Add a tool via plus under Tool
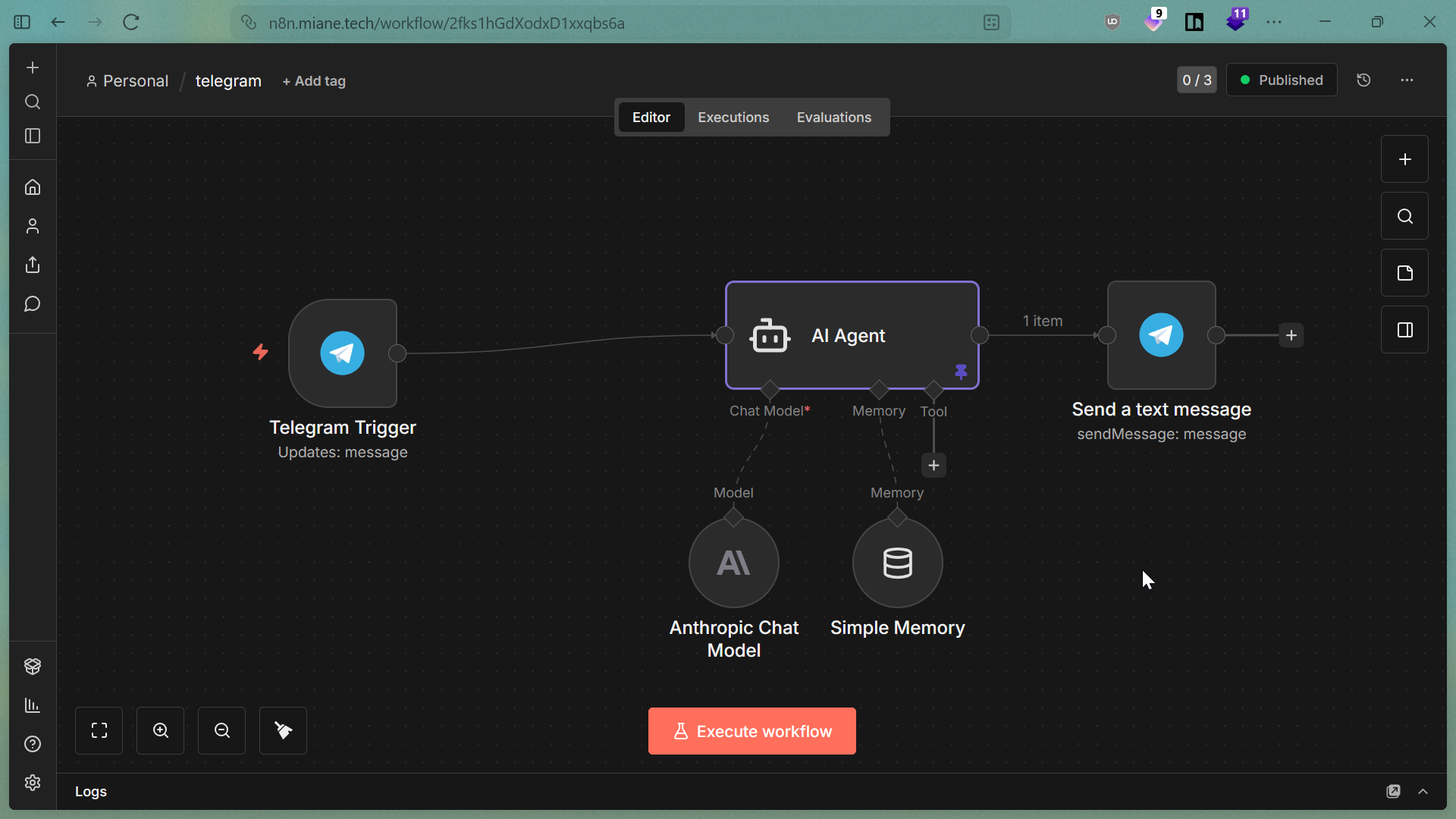Image resolution: width=1456 pixels, height=819 pixels. 934,465
